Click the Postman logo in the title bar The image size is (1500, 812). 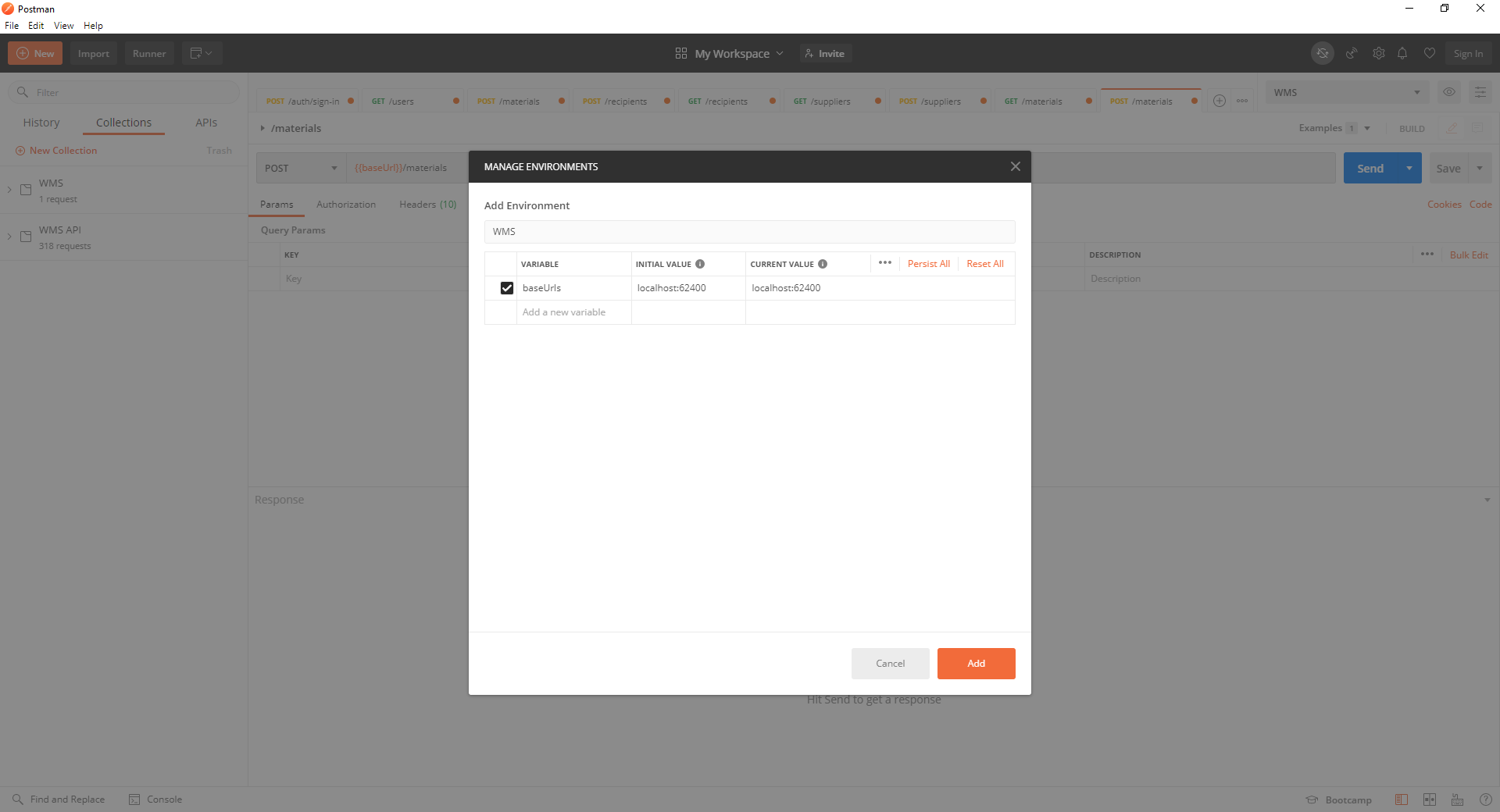coord(8,9)
